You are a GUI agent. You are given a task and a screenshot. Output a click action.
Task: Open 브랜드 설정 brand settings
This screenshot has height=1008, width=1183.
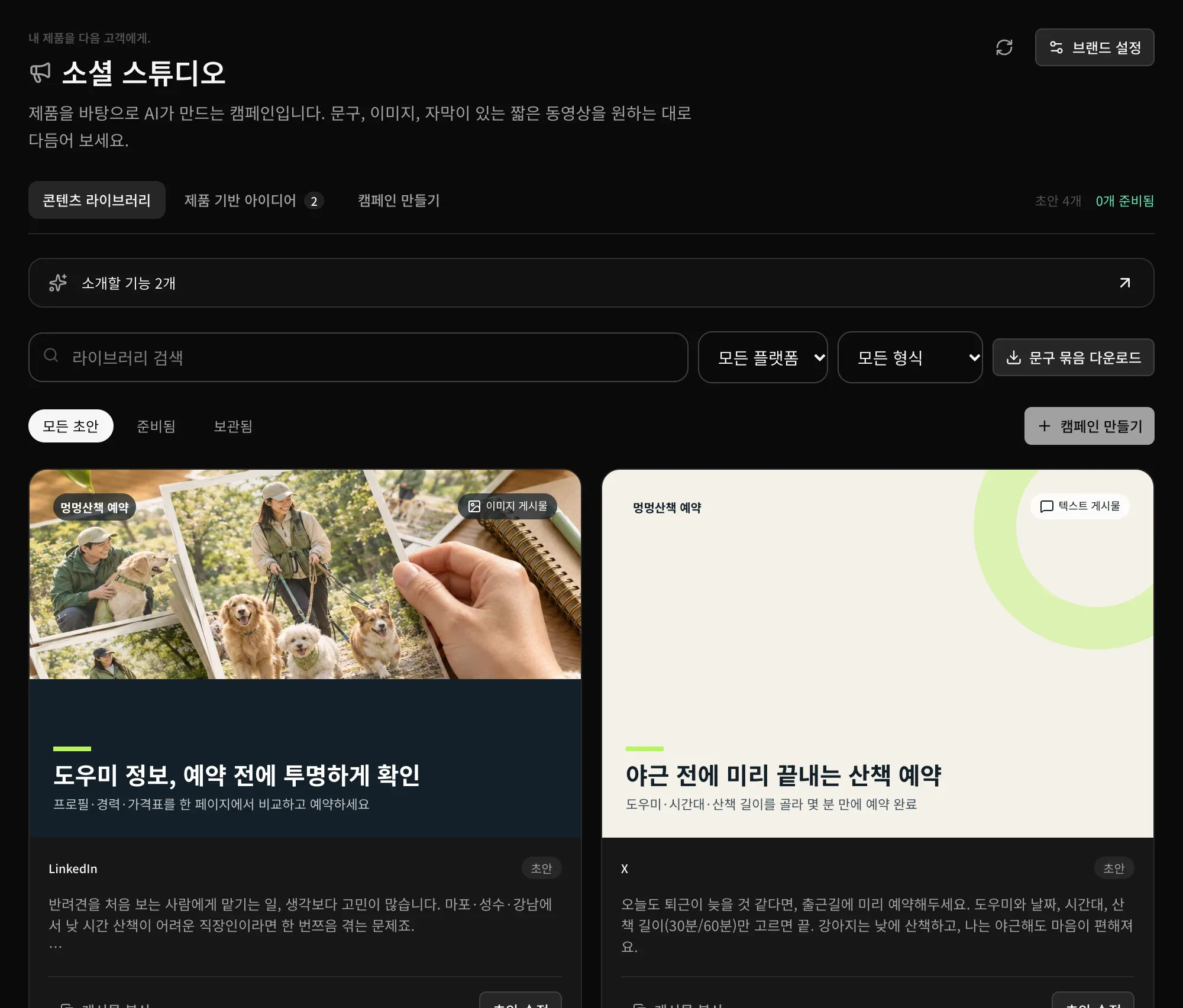tap(1094, 47)
